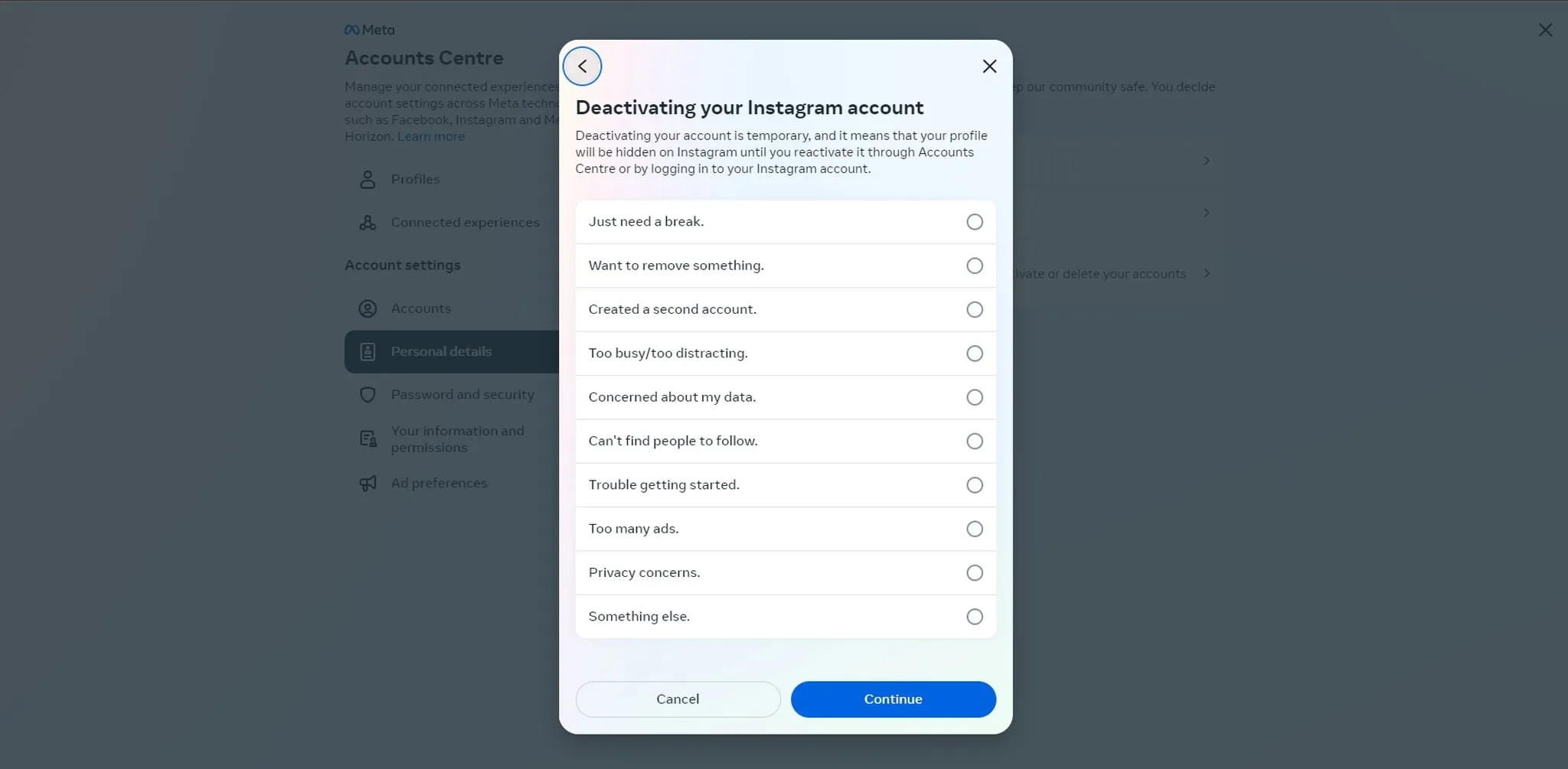The height and width of the screenshot is (769, 1568).
Task: Click the Accounts sidebar icon
Action: point(367,308)
